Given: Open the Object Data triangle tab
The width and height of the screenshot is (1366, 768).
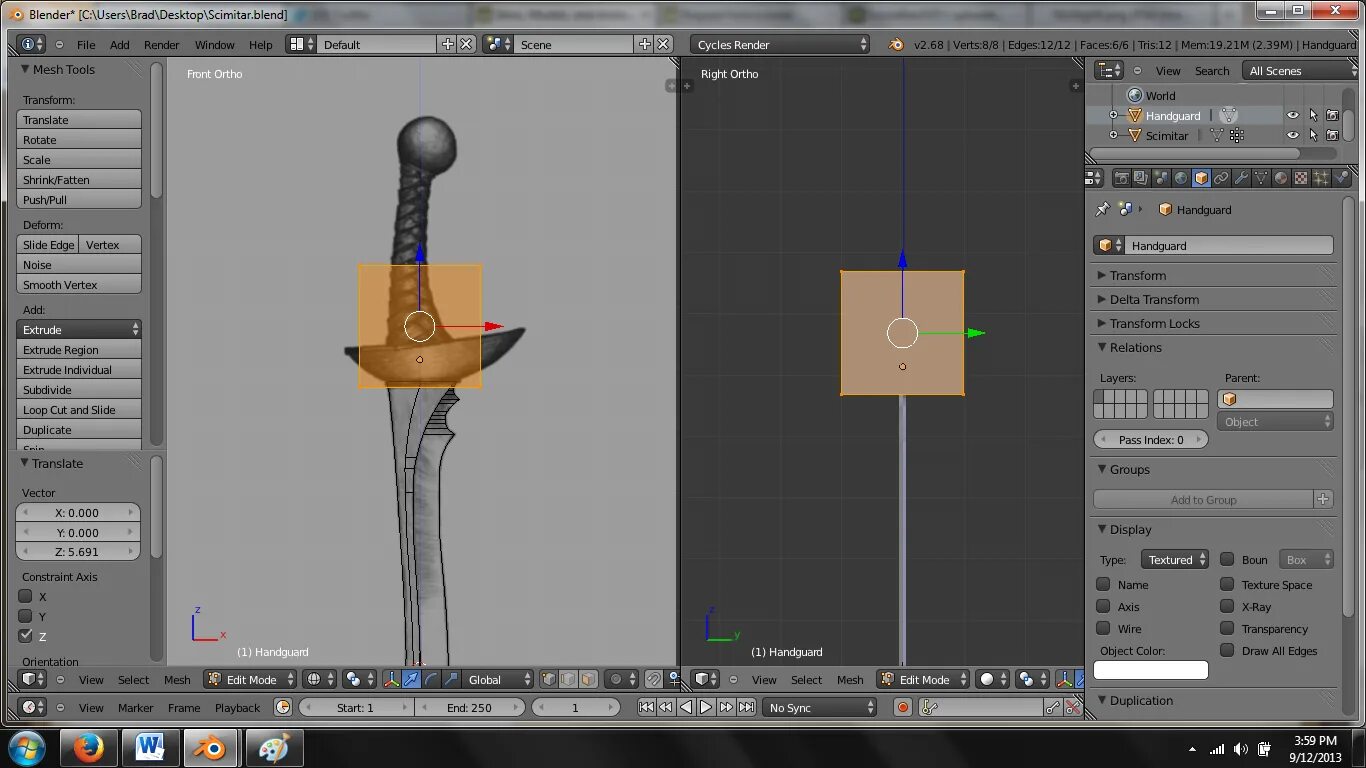Looking at the screenshot, I should click(1261, 178).
